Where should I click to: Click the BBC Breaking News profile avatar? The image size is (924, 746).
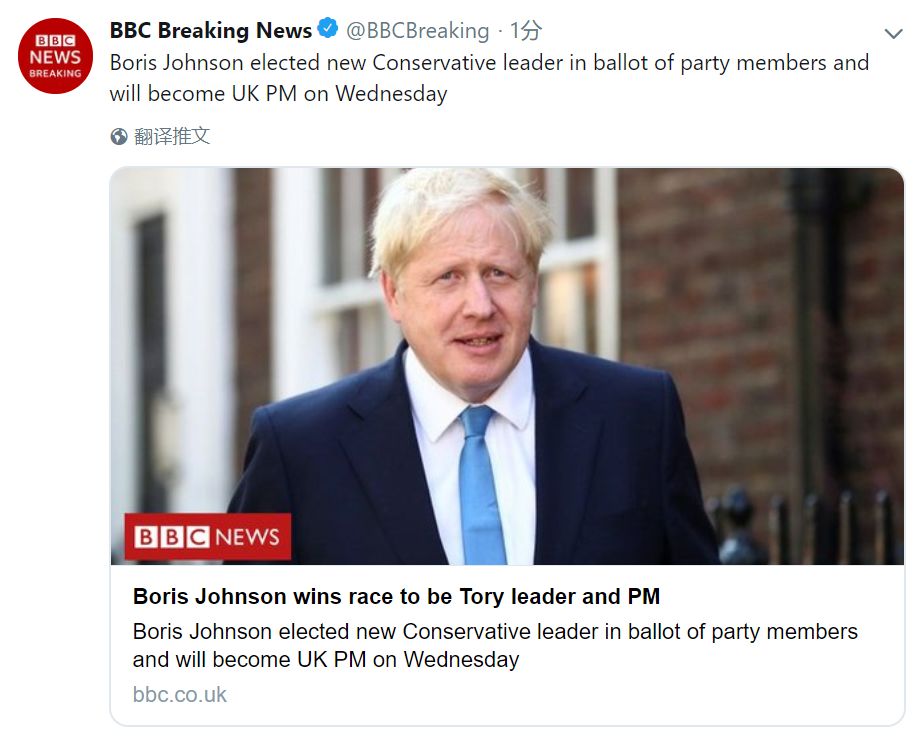pyautogui.click(x=56, y=56)
